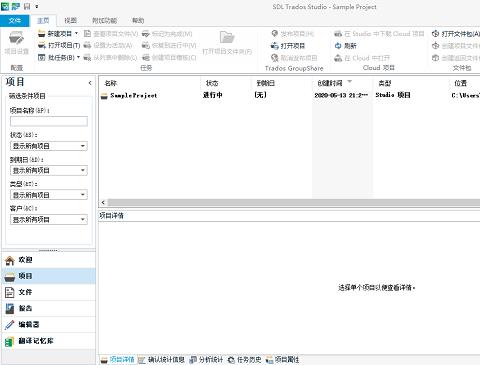Open the 报告 Reports view
Viewport: 480px width, 365px height.
tap(49, 308)
